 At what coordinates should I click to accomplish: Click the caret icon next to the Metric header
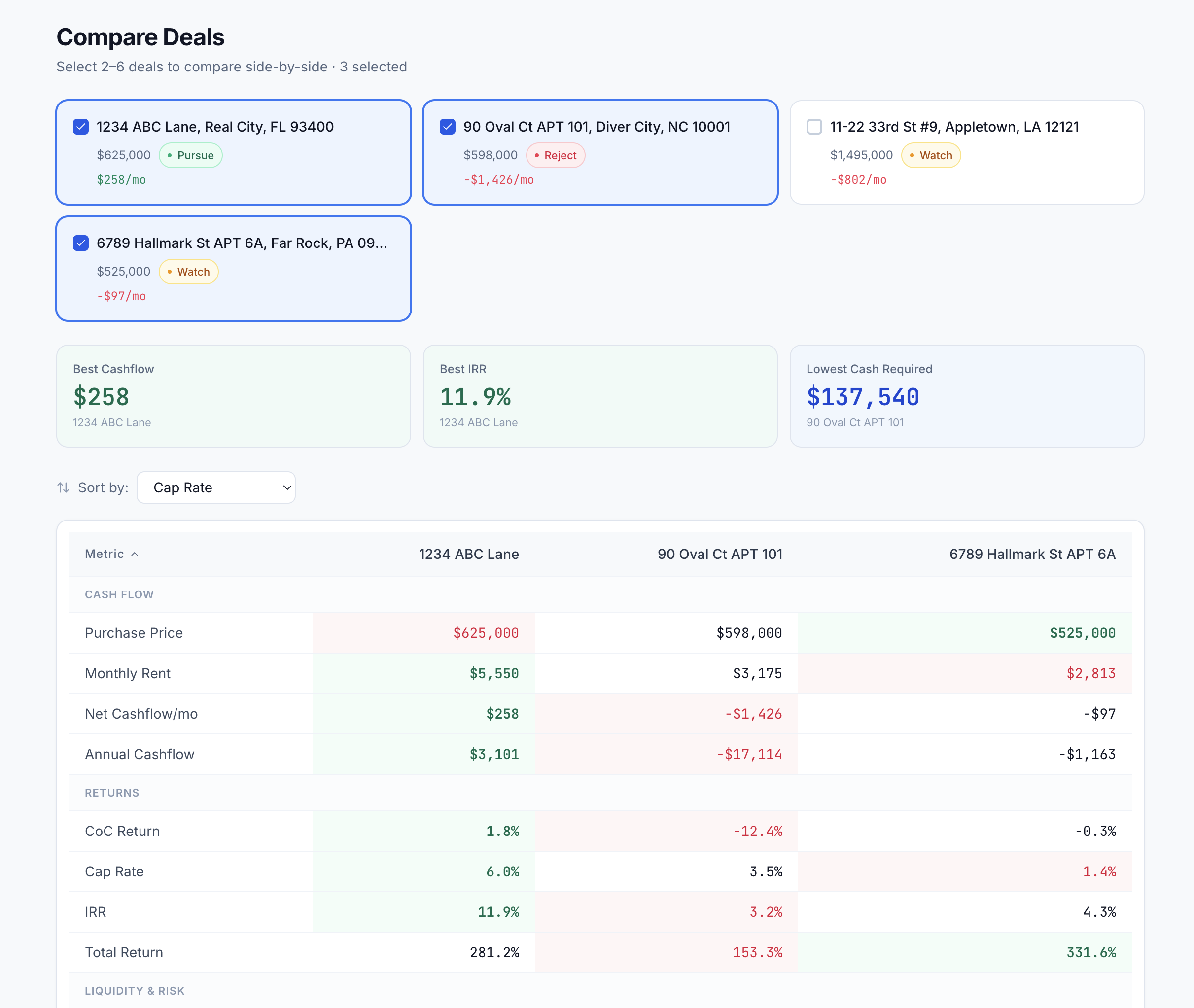[136, 554]
